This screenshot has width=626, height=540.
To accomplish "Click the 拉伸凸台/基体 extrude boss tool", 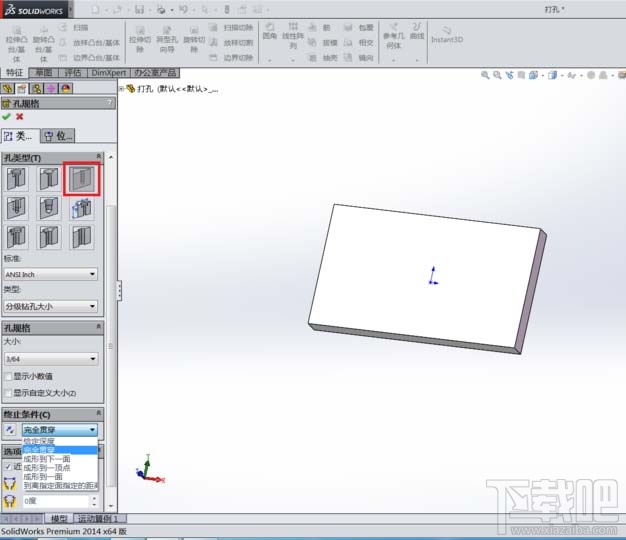I will (16, 44).
